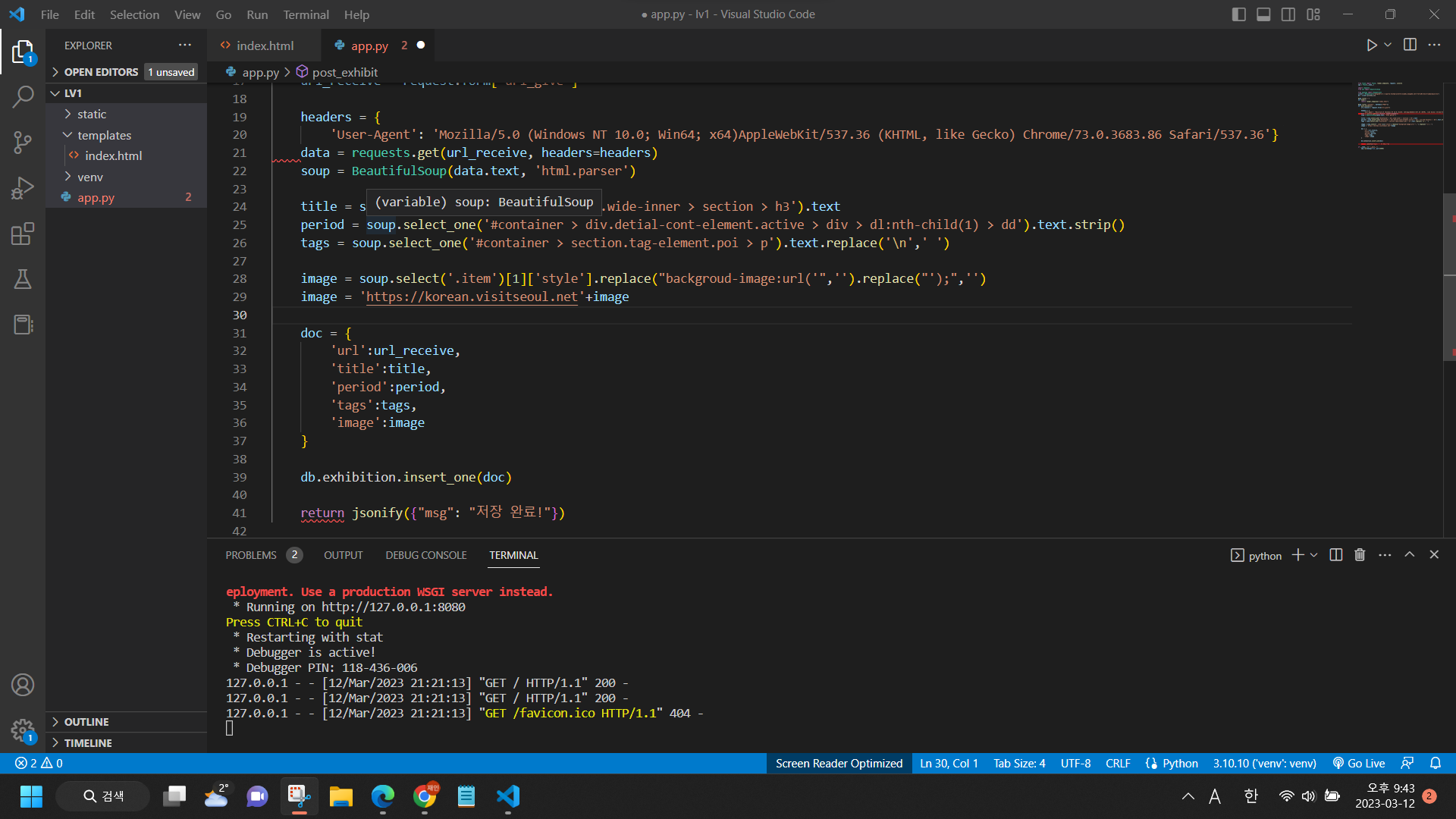Open editor More Actions ellipsis

(1434, 45)
